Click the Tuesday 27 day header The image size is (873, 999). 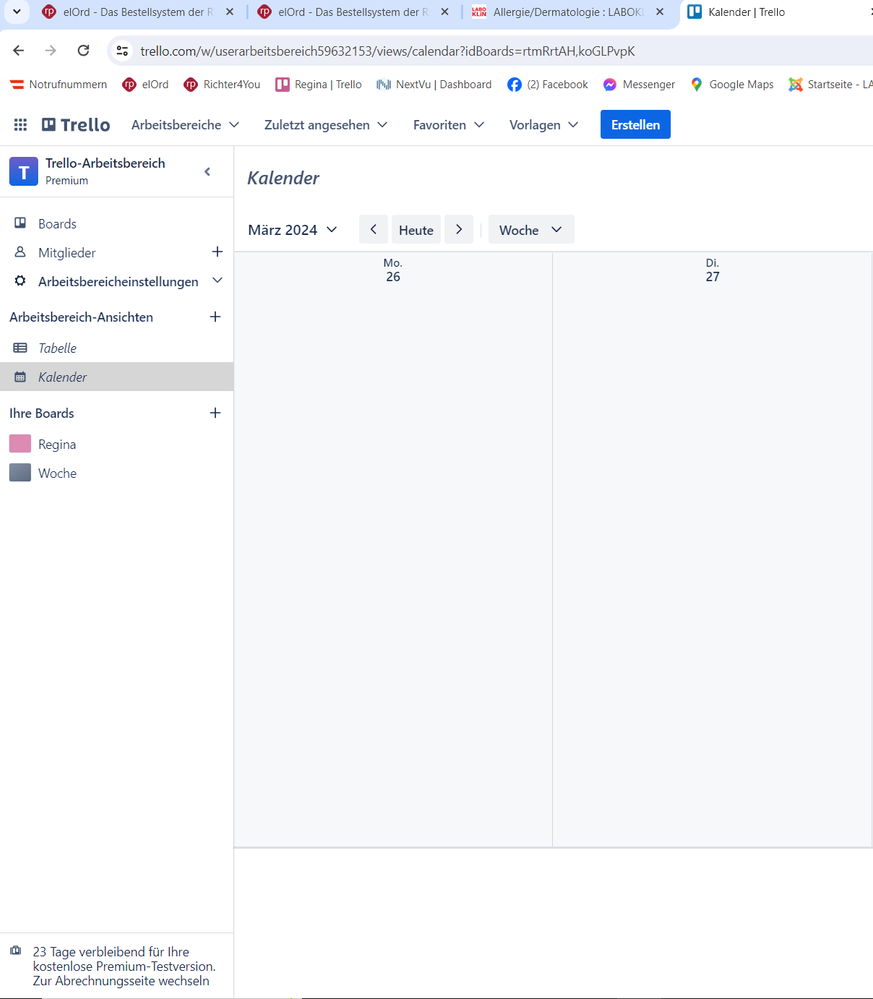(712, 270)
